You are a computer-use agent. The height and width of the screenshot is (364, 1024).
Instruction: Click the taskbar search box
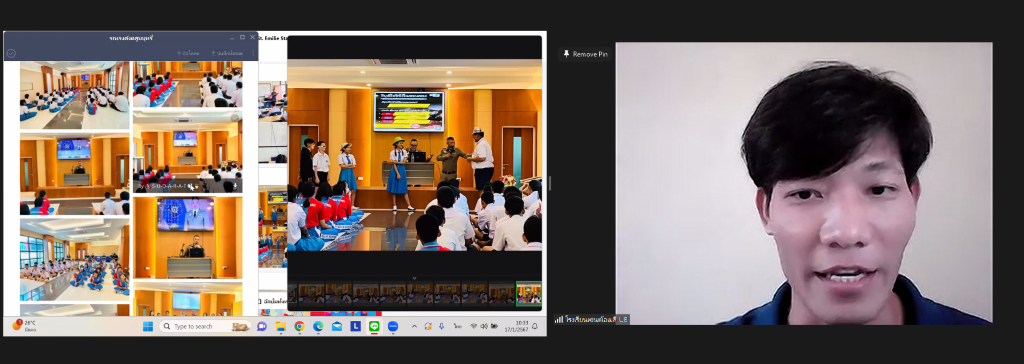pyautogui.click(x=205, y=326)
